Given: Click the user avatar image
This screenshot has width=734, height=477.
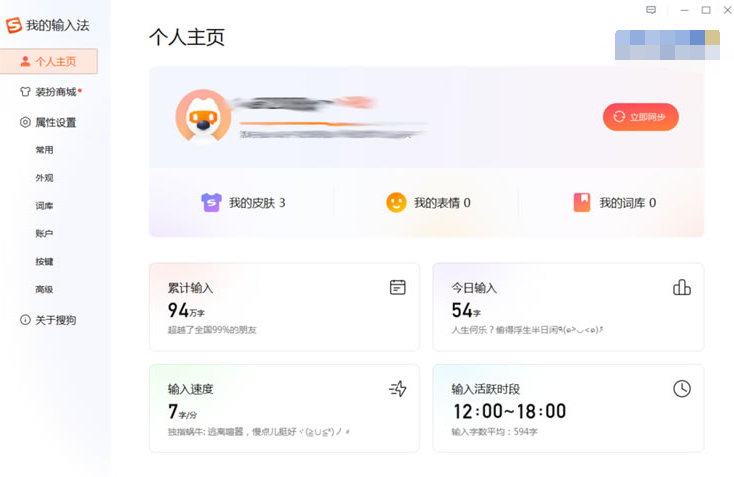Looking at the screenshot, I should click(203, 116).
